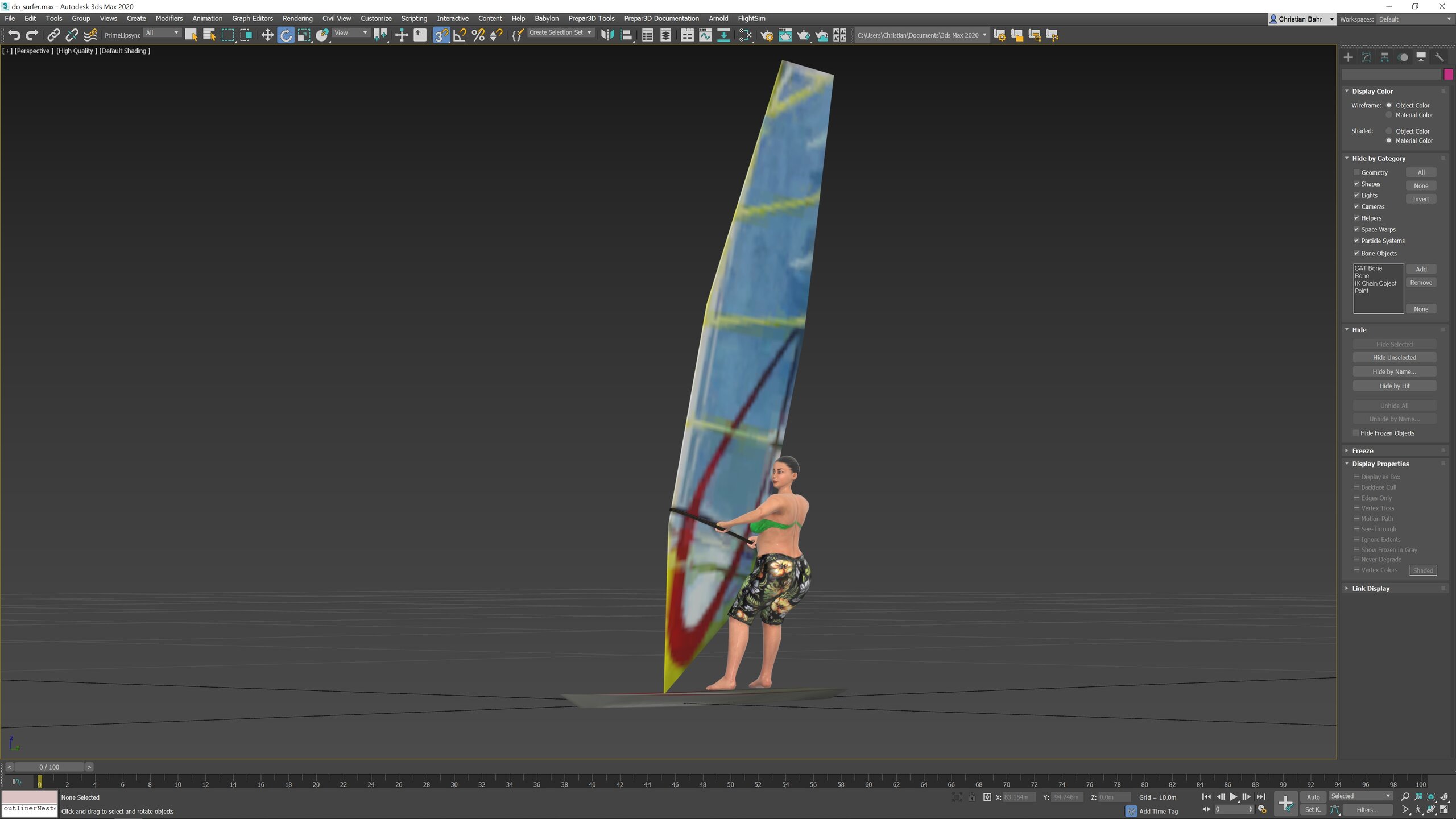Select the Select and Link tool
This screenshot has height=819, width=1456.
click(53, 35)
